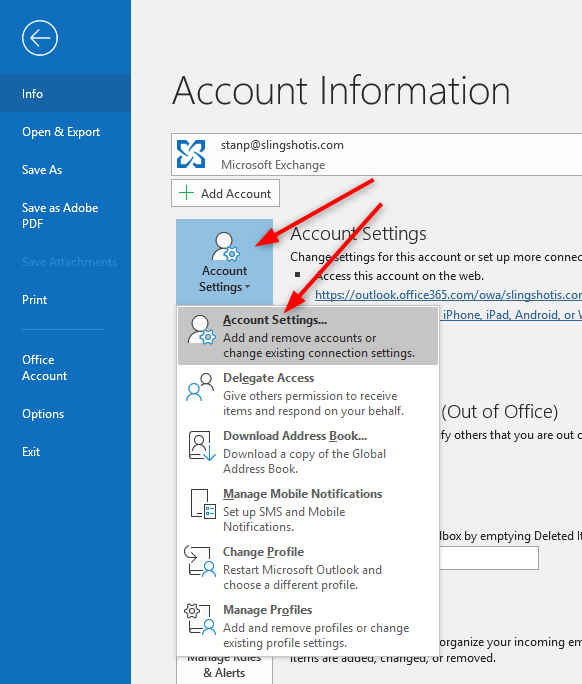Click the icon beside Account Settings... menu entry
The image size is (582, 684).
[201, 330]
